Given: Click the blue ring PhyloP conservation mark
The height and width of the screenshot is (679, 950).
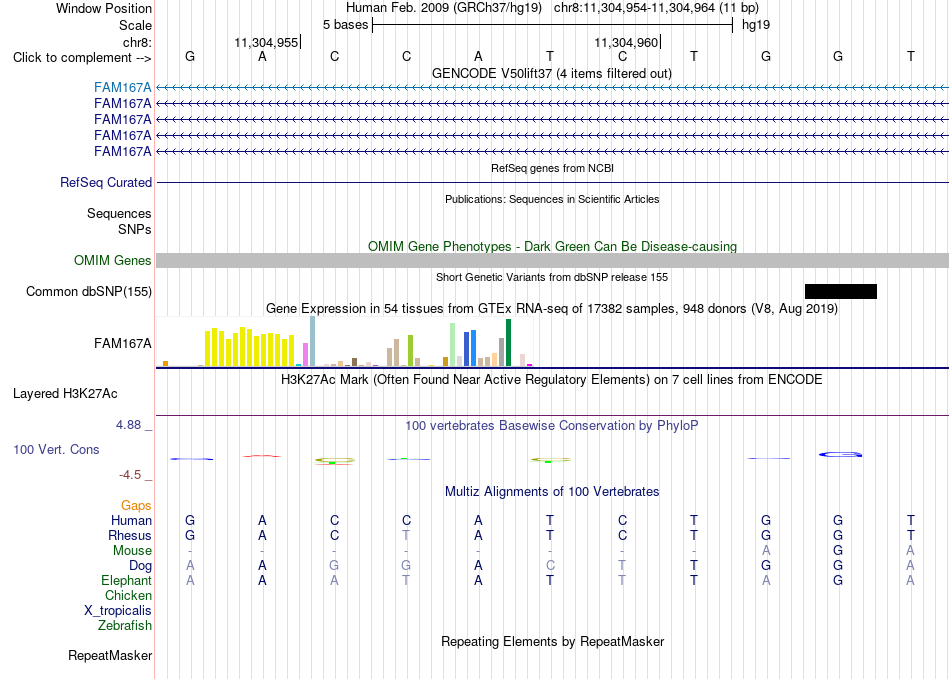Looking at the screenshot, I should (x=840, y=454).
